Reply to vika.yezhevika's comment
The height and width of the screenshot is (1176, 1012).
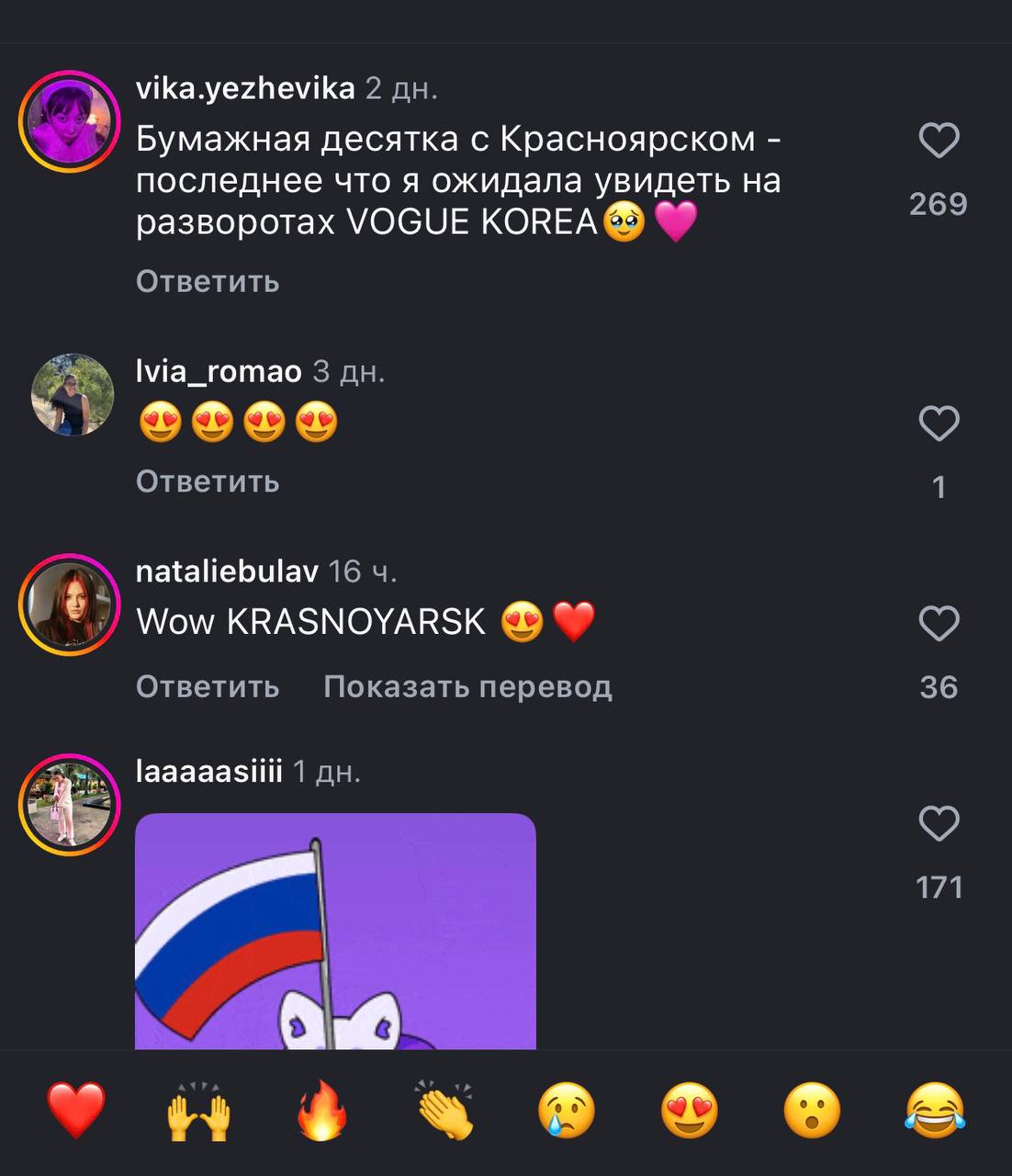pos(208,281)
